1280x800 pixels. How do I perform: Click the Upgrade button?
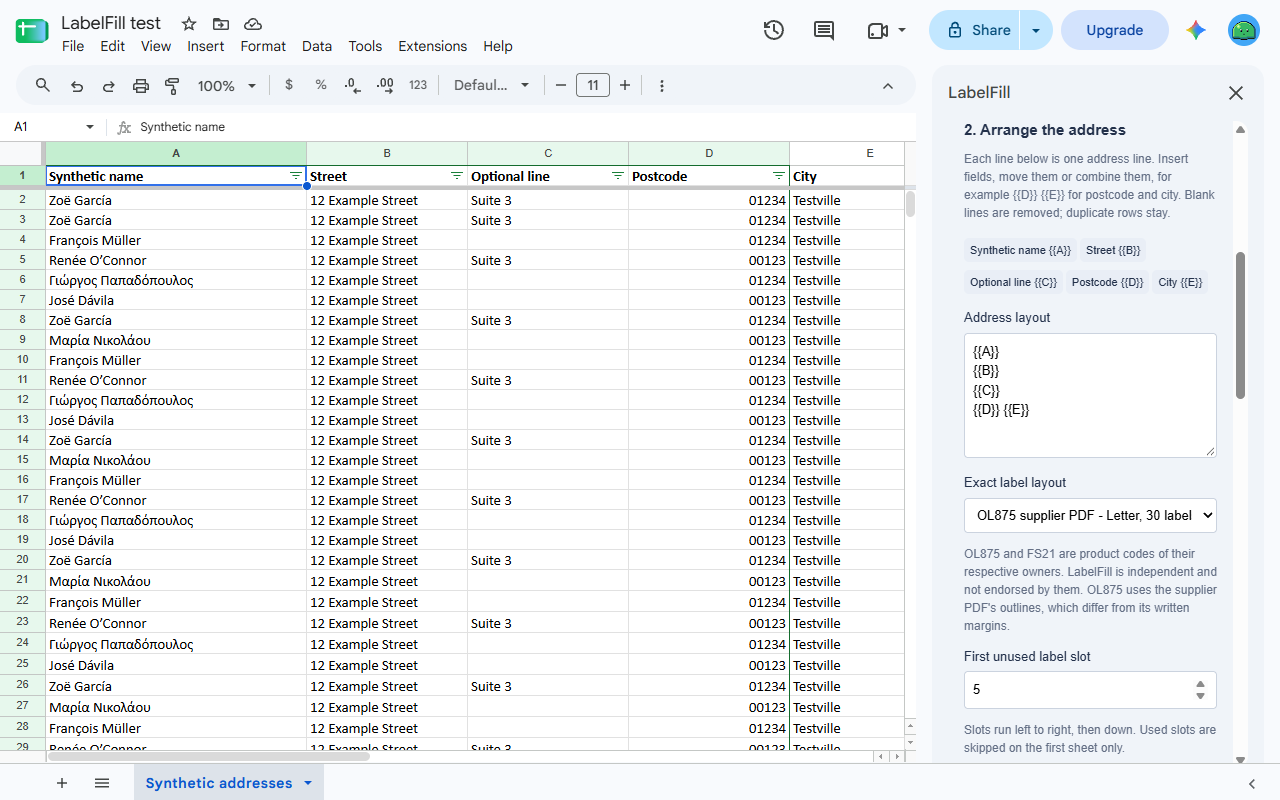pos(1115,30)
